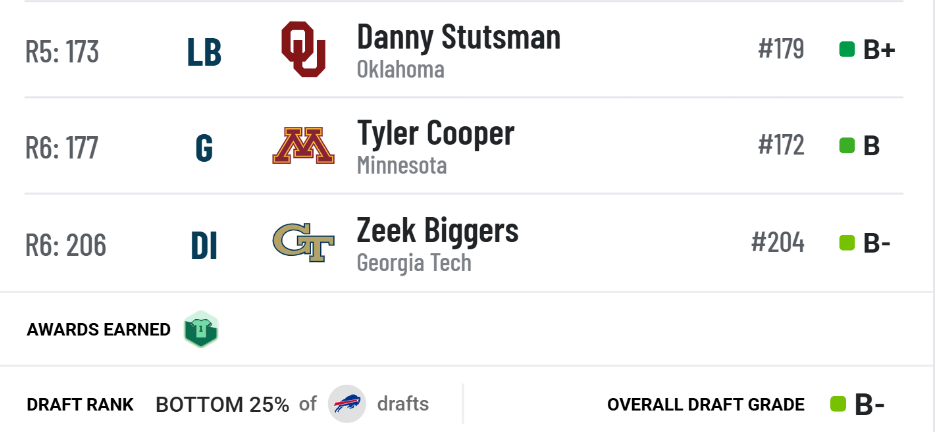Viewport: 937px width, 432px height.
Task: Select the G position label
Action: pos(204,148)
